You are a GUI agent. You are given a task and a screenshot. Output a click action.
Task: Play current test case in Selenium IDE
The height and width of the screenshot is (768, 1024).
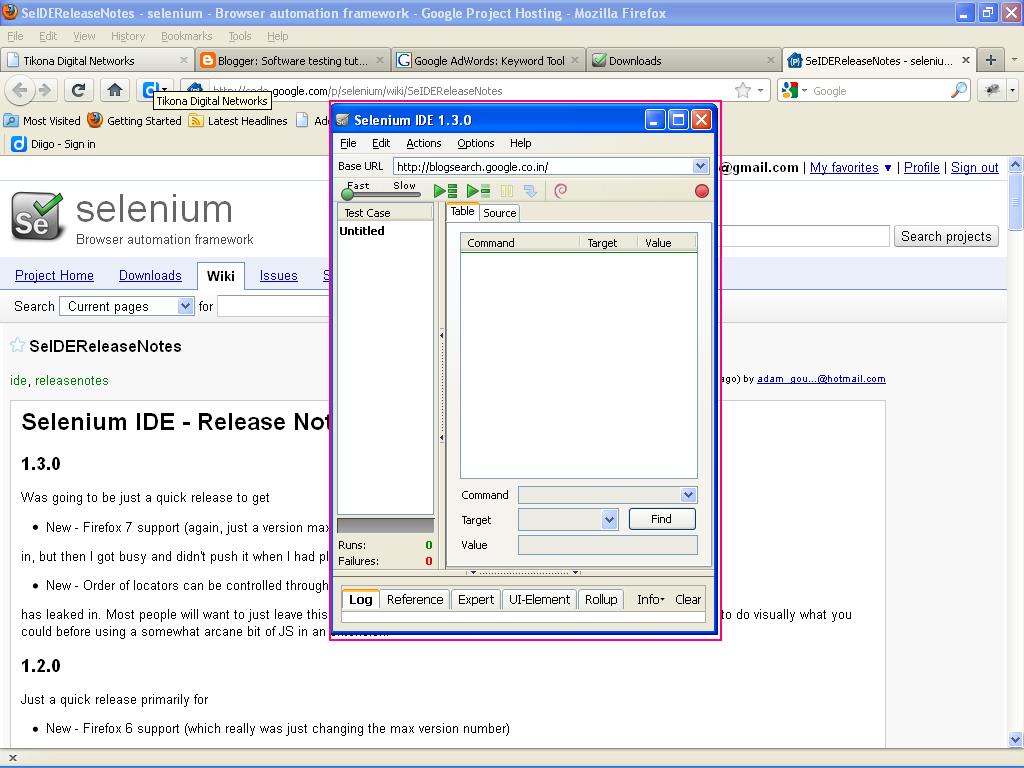click(478, 191)
